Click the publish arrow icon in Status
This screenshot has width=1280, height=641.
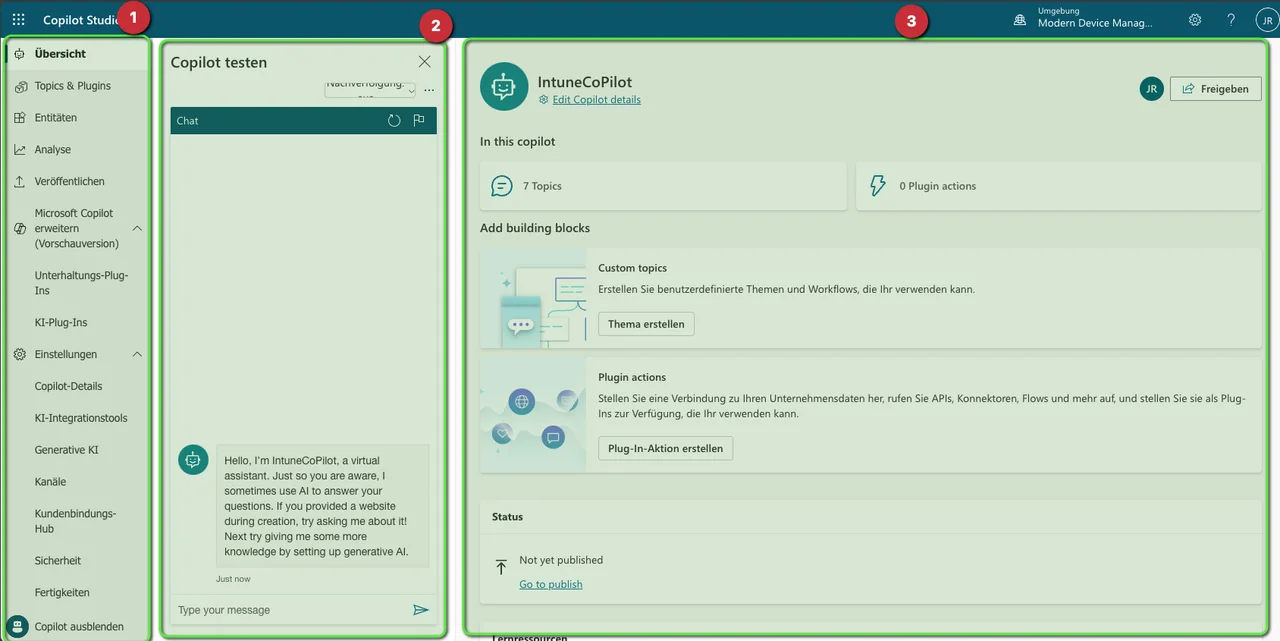pyautogui.click(x=501, y=567)
